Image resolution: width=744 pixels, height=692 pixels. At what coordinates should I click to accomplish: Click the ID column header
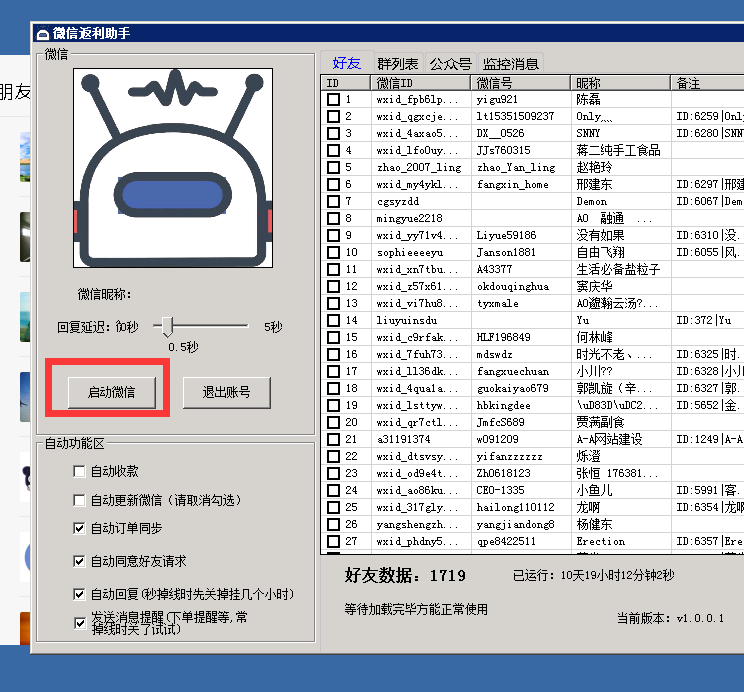[x=346, y=83]
